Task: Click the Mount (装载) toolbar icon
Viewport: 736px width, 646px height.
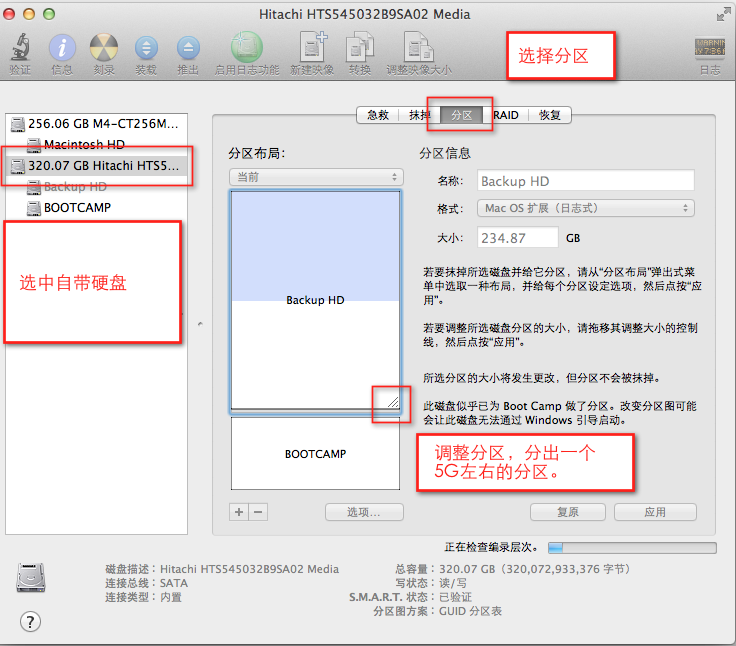Action: [x=146, y=48]
